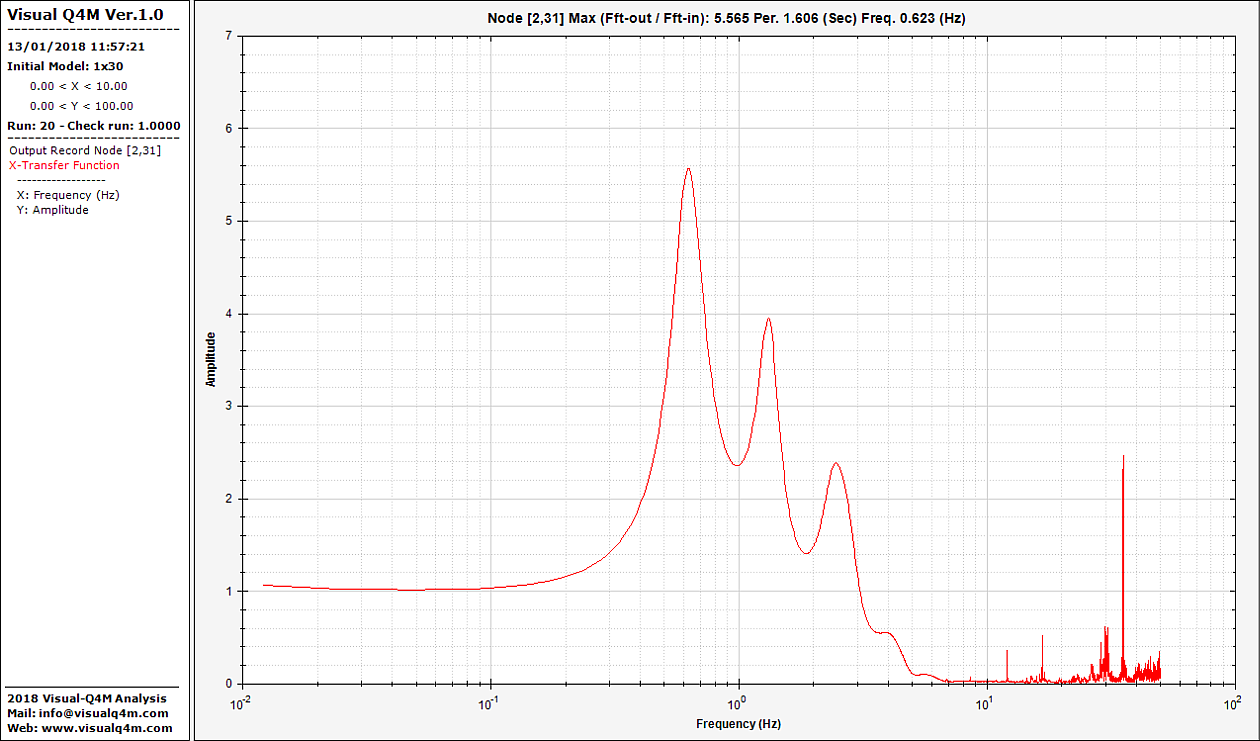Image resolution: width=1260 pixels, height=741 pixels.
Task: Click the y-axis tick label 2
Action: pos(229,499)
